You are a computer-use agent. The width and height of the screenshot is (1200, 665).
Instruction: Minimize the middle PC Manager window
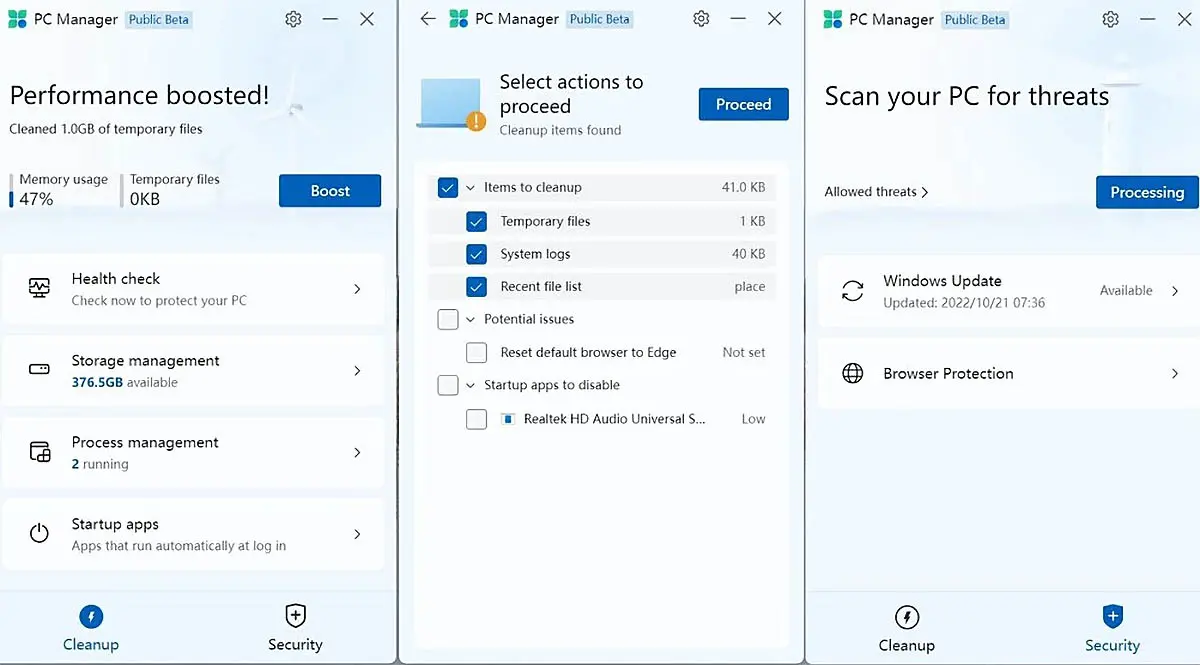738,19
